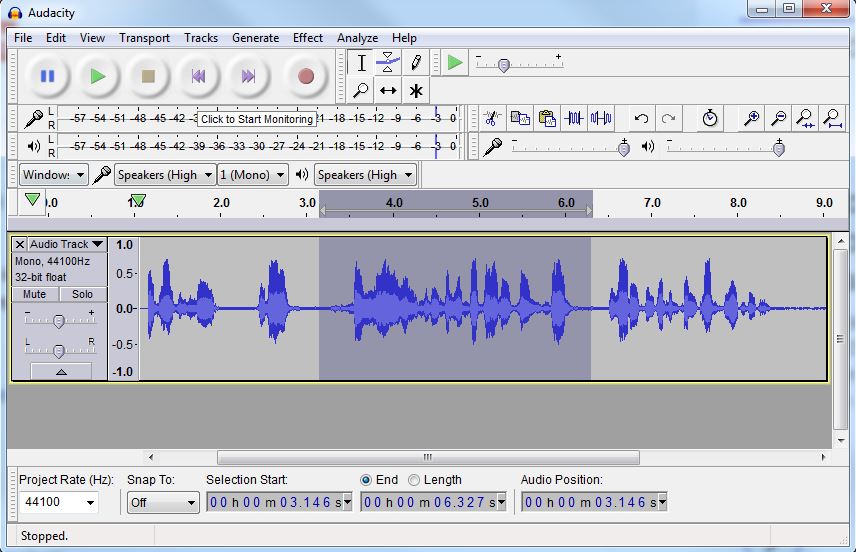
Task: Open the Effect menu
Action: [x=308, y=38]
